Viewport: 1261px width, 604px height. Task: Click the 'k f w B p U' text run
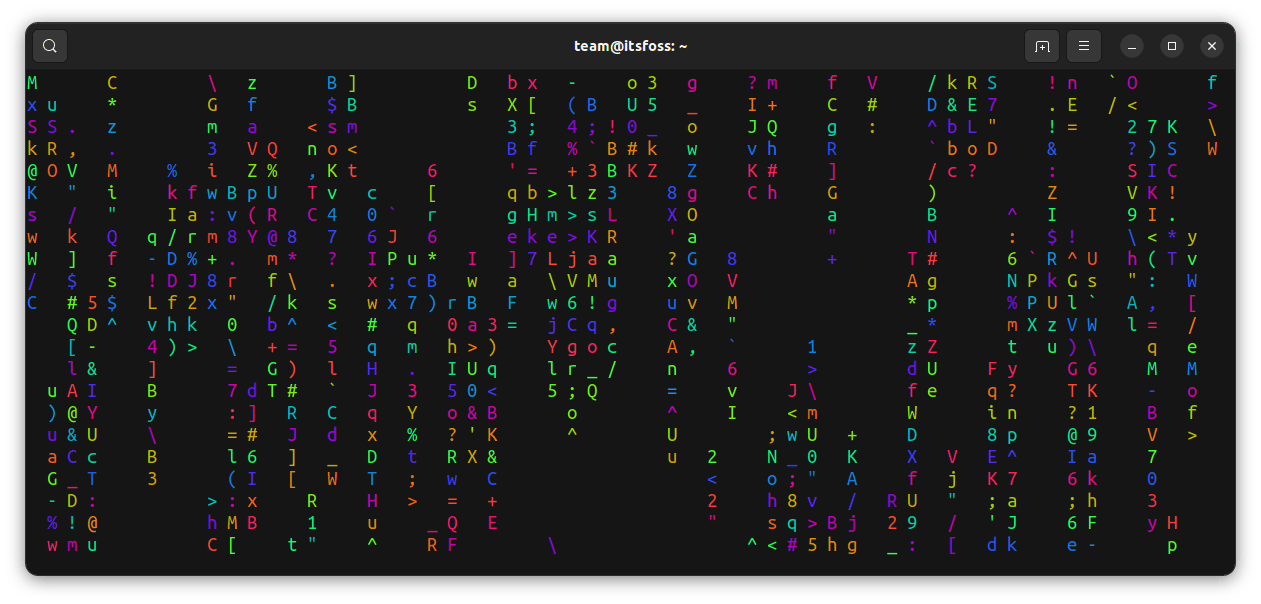pos(222,193)
